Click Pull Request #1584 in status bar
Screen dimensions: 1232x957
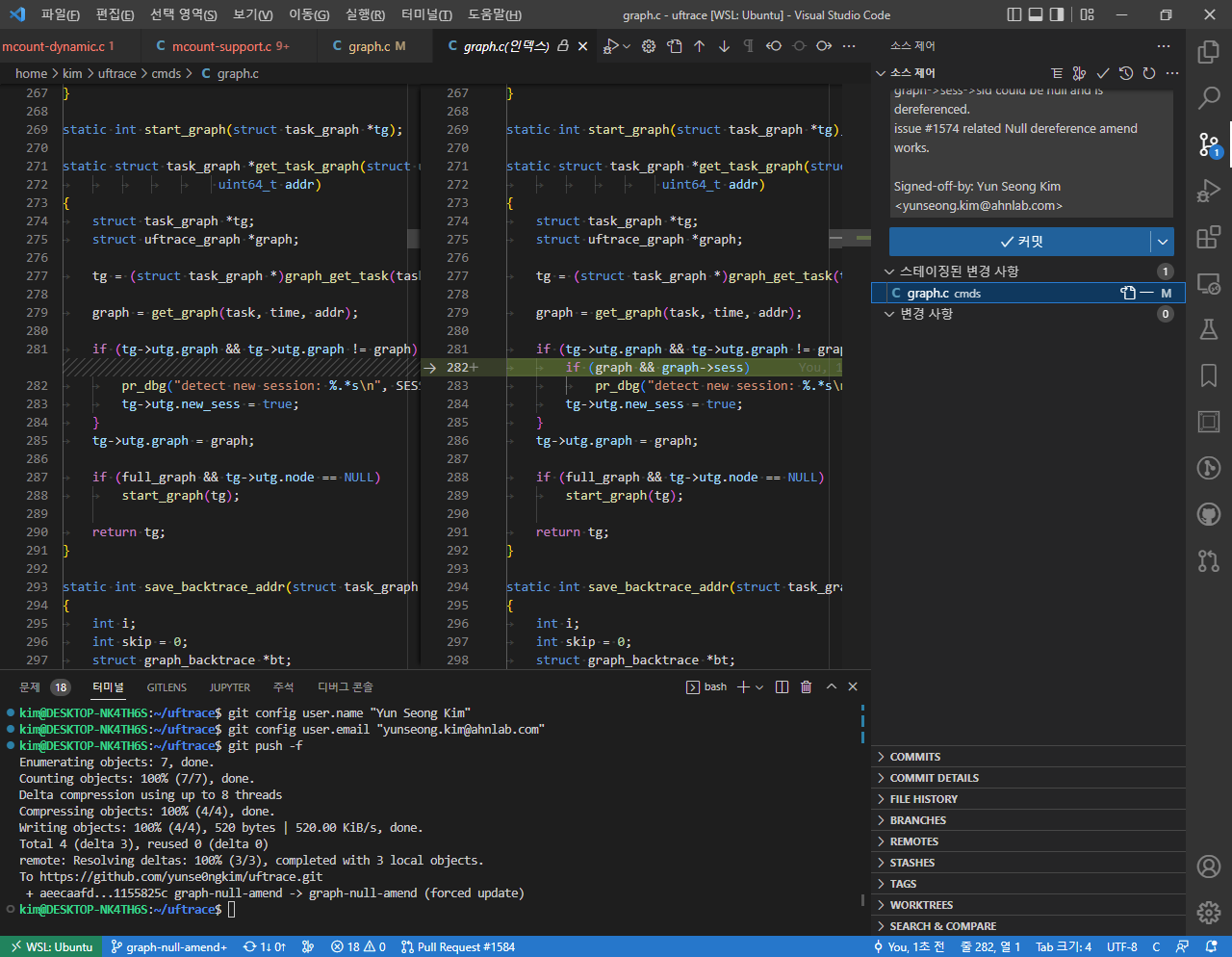[457, 947]
